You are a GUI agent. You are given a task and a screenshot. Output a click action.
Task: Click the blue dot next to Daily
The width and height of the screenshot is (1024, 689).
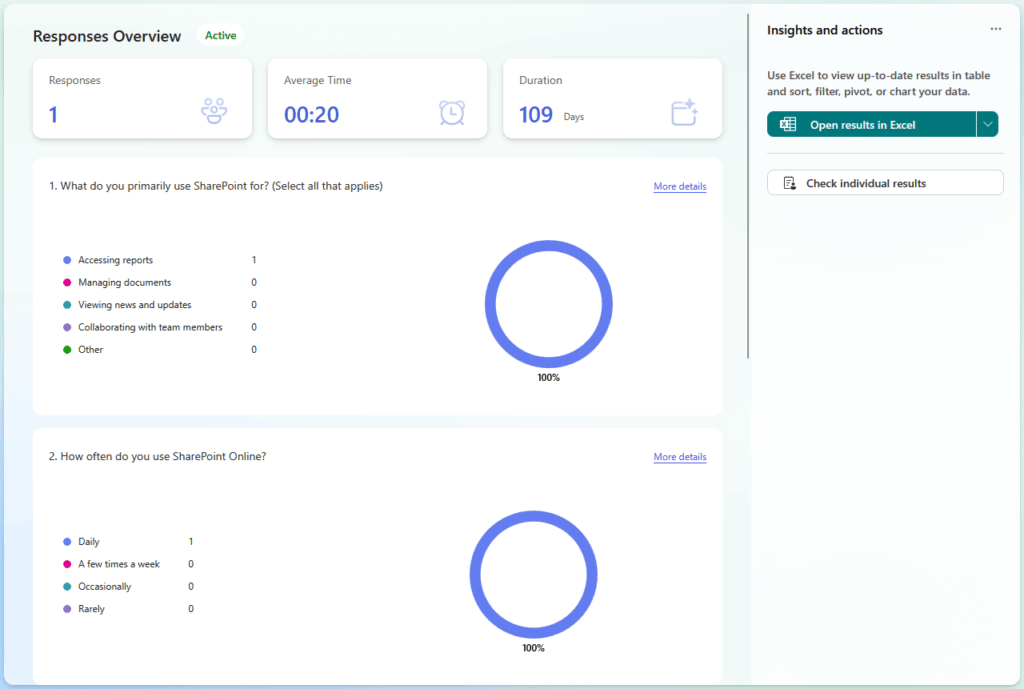(67, 541)
